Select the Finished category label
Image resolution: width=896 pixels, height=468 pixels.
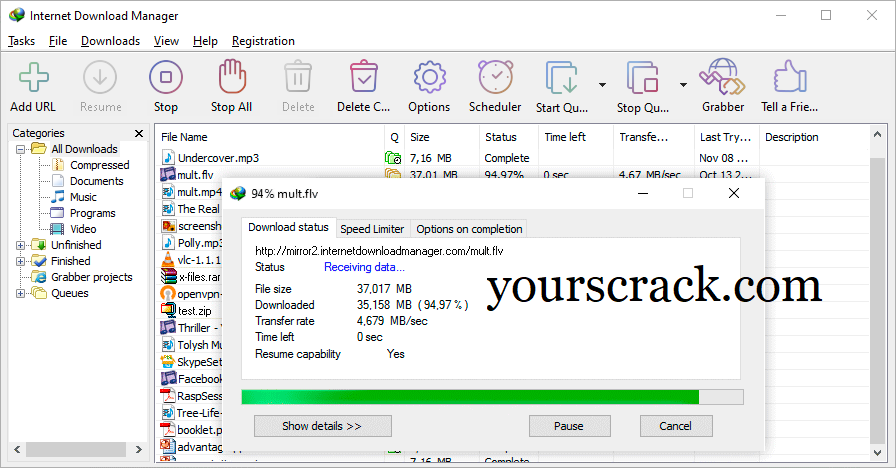(x=71, y=261)
